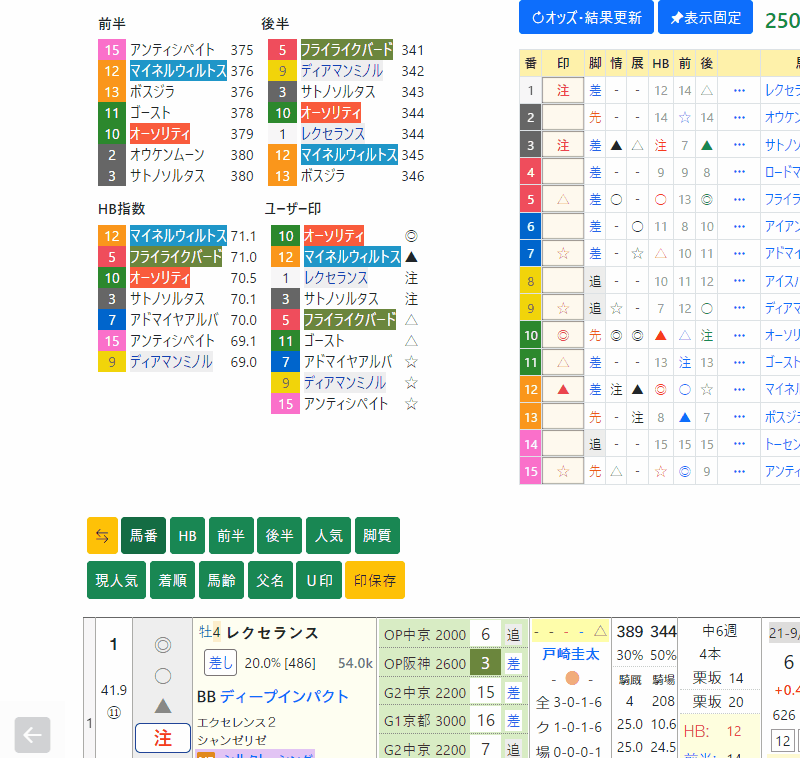This screenshot has height=758, width=800.
Task: Open mark selector for horse number 2
Action: [563, 117]
